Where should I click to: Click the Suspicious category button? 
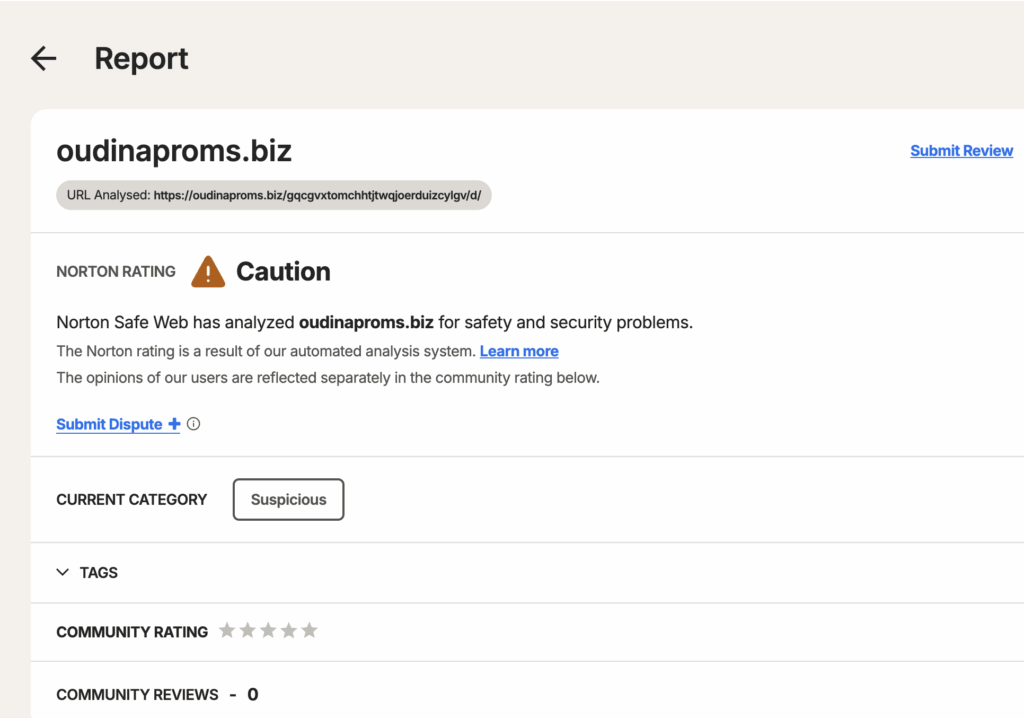coord(288,500)
